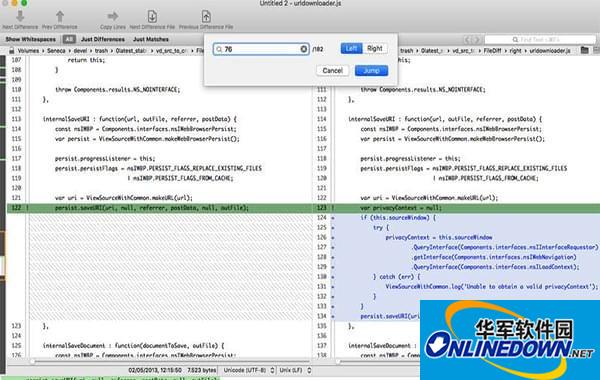600x380 pixels.
Task: Click 'right' folder in right path bar
Action: 515,51
